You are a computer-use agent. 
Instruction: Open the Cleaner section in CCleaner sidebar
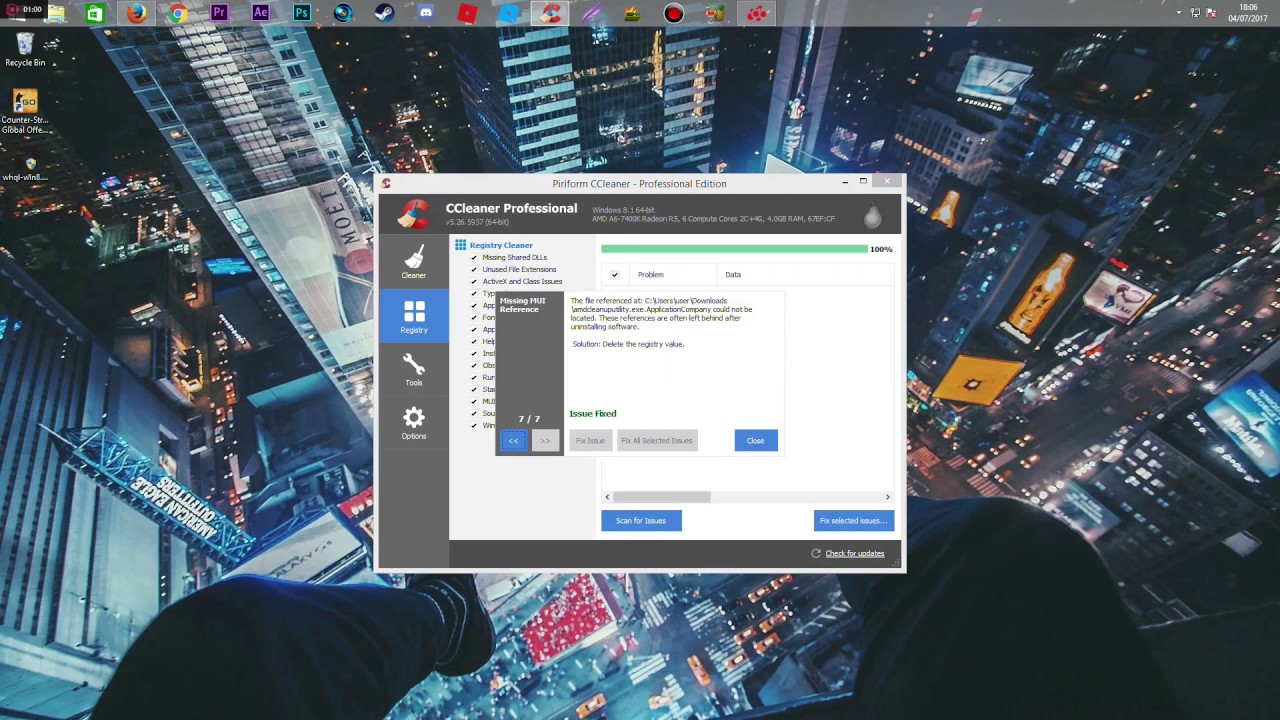click(x=413, y=262)
